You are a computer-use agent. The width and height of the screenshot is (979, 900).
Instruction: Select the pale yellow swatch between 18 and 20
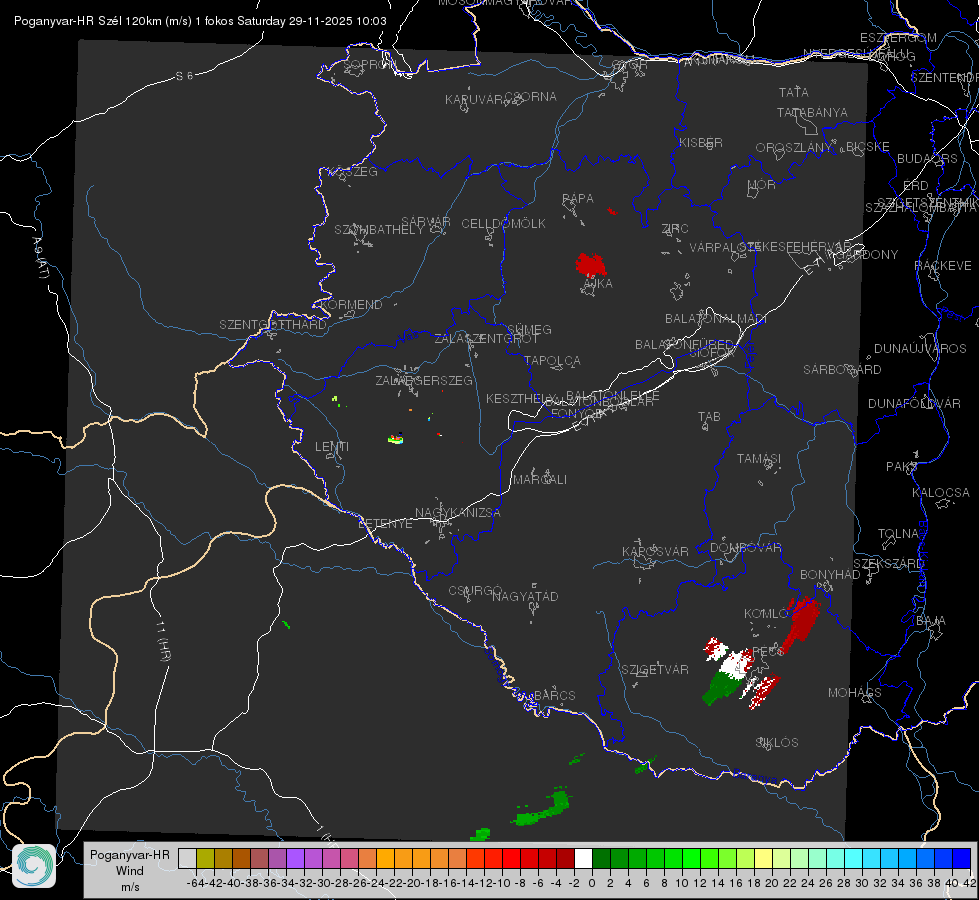(x=763, y=858)
